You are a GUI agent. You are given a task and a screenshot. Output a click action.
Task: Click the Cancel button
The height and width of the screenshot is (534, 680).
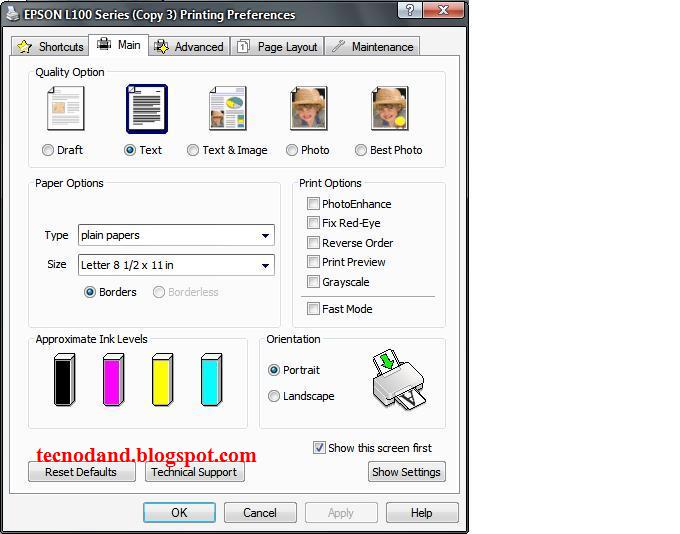coord(260,513)
